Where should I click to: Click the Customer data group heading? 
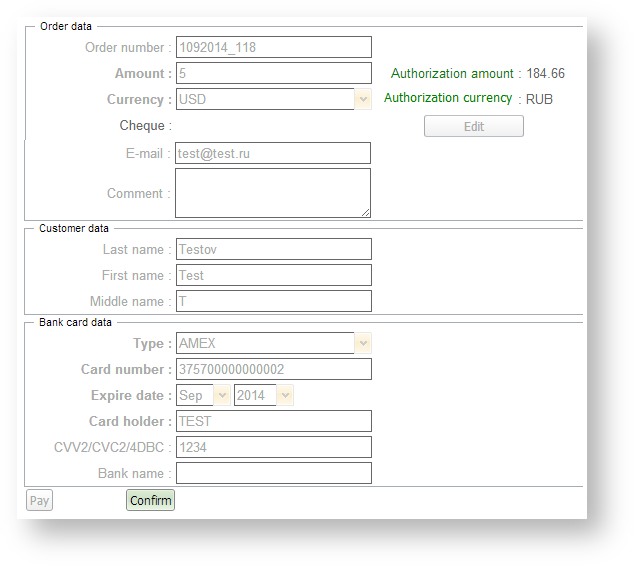(74, 228)
